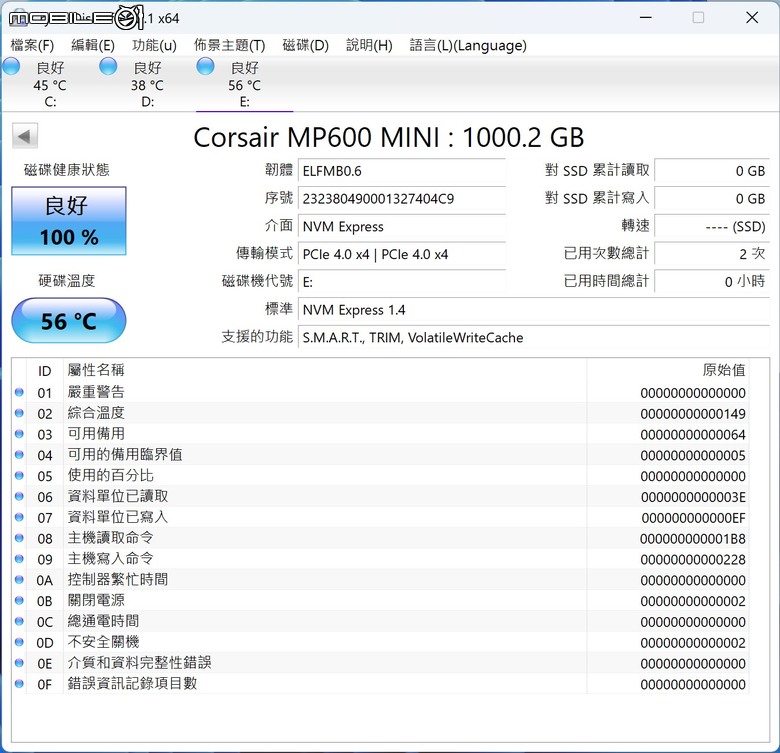This screenshot has width=780, height=753.
Task: Select attribute row 09 主機寫入命令
Action: (381, 560)
